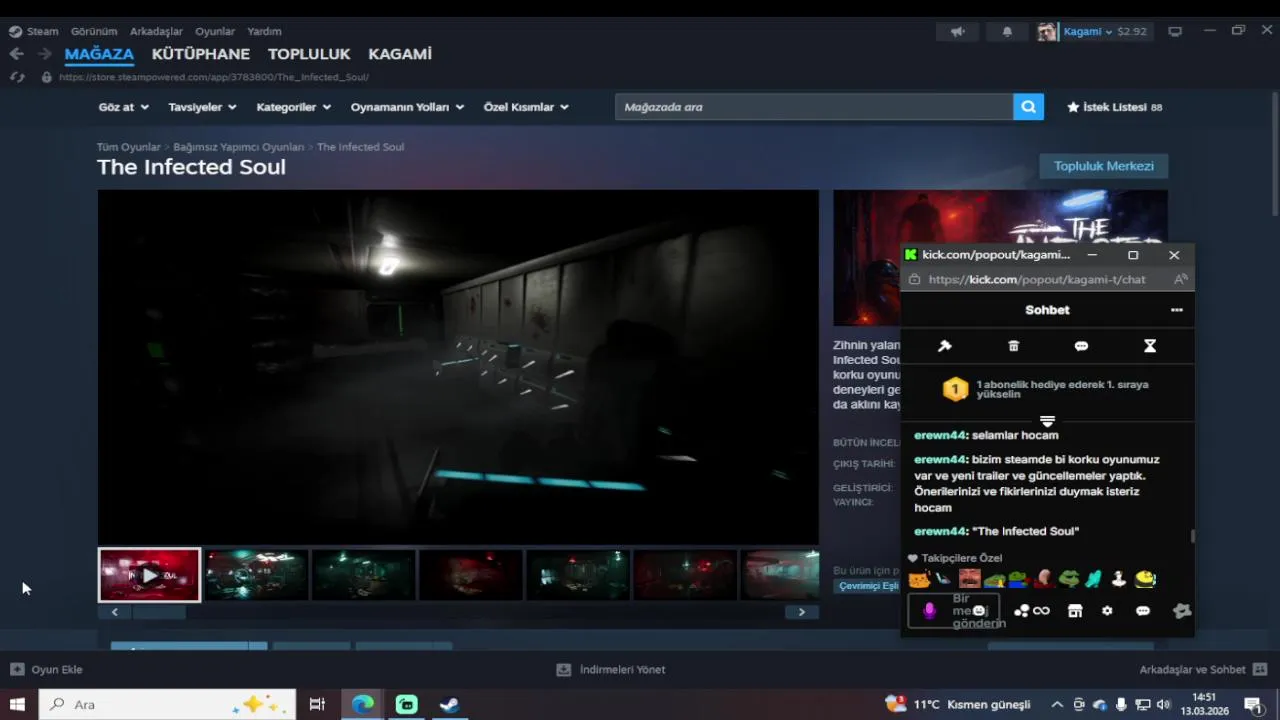Click Oyun Ekle at bottom left

[46, 669]
